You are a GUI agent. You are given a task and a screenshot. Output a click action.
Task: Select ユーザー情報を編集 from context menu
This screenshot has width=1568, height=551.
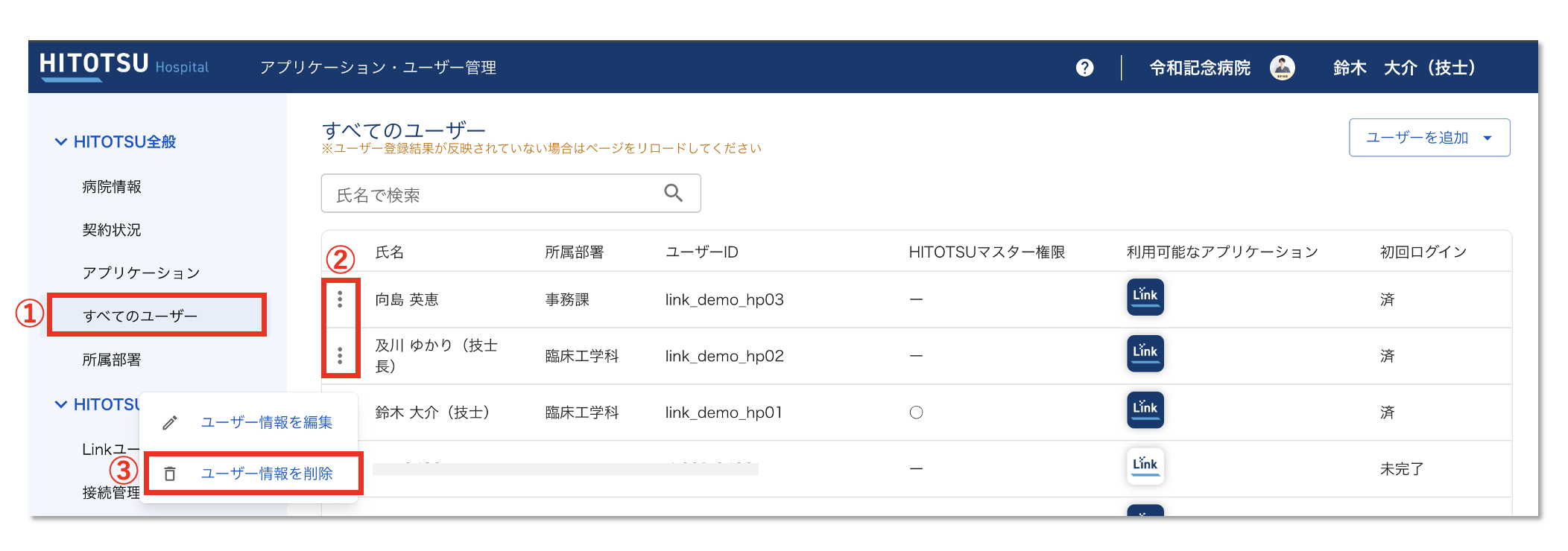click(x=266, y=422)
